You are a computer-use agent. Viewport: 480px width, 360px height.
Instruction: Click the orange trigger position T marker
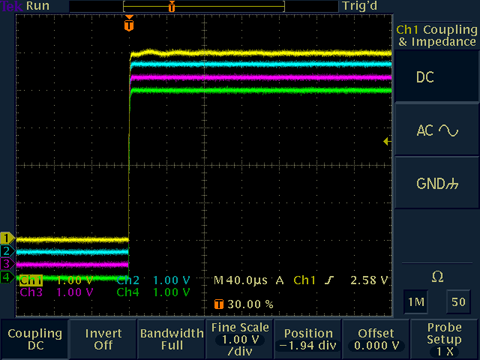(x=129, y=23)
